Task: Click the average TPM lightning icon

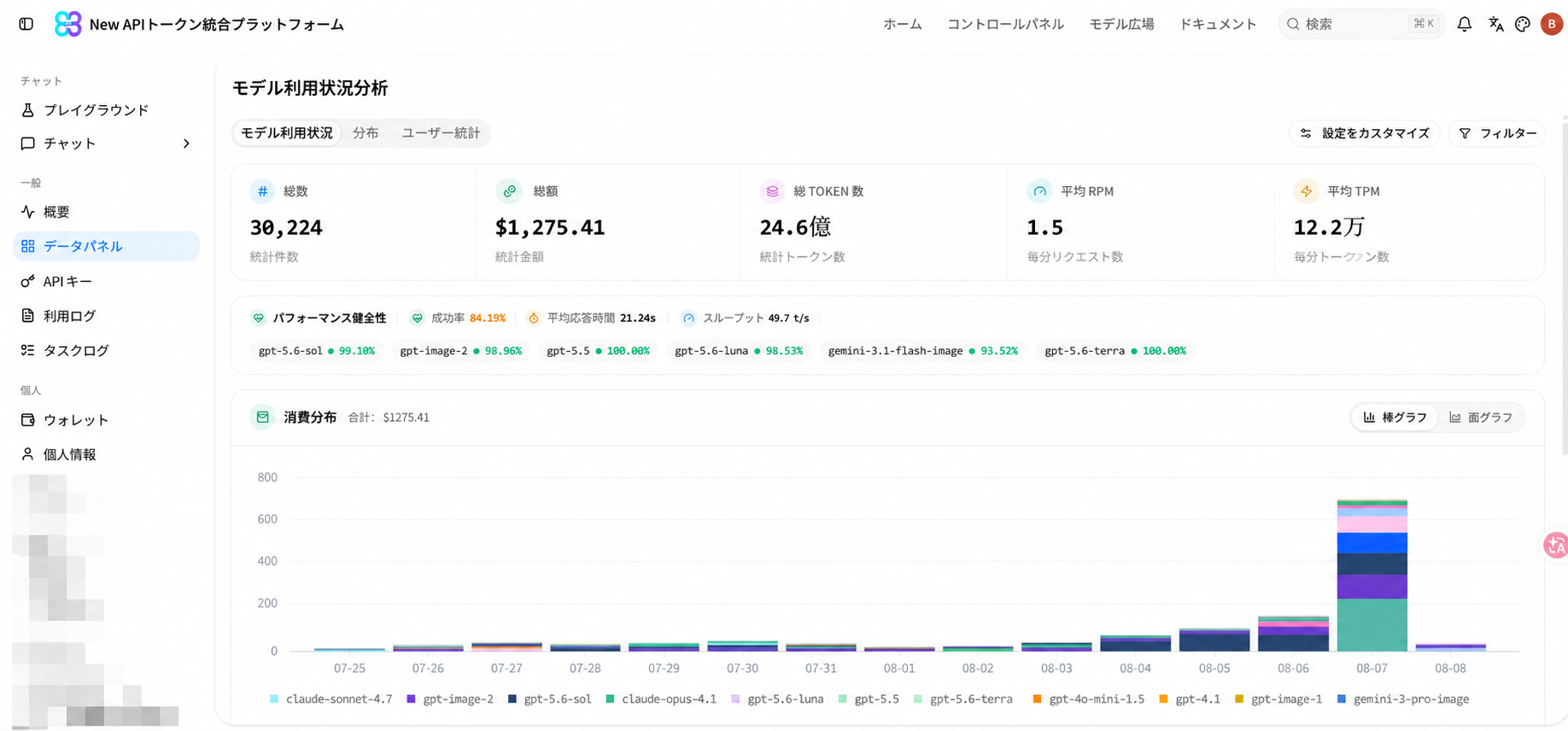Action: (x=1306, y=191)
